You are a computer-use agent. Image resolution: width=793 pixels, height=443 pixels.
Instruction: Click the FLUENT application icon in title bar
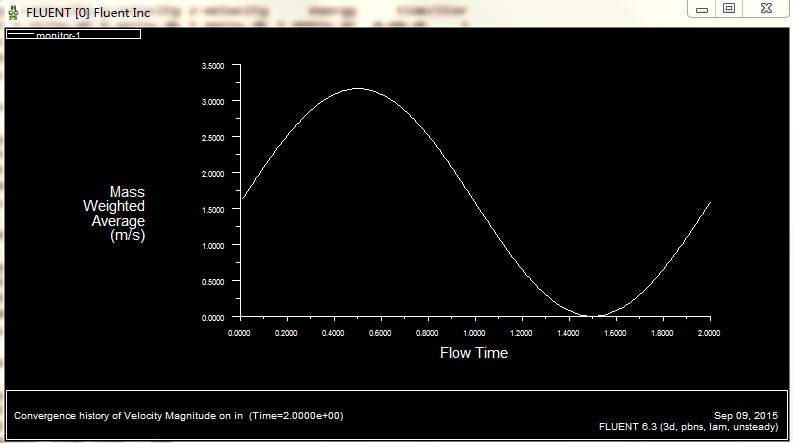point(14,12)
